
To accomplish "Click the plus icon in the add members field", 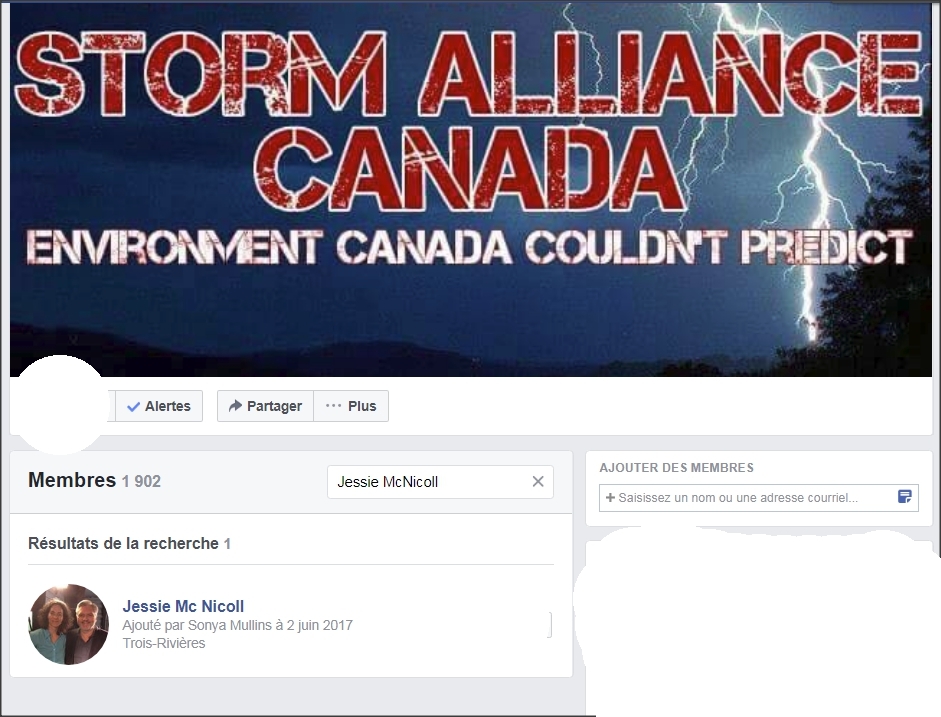I will [610, 497].
